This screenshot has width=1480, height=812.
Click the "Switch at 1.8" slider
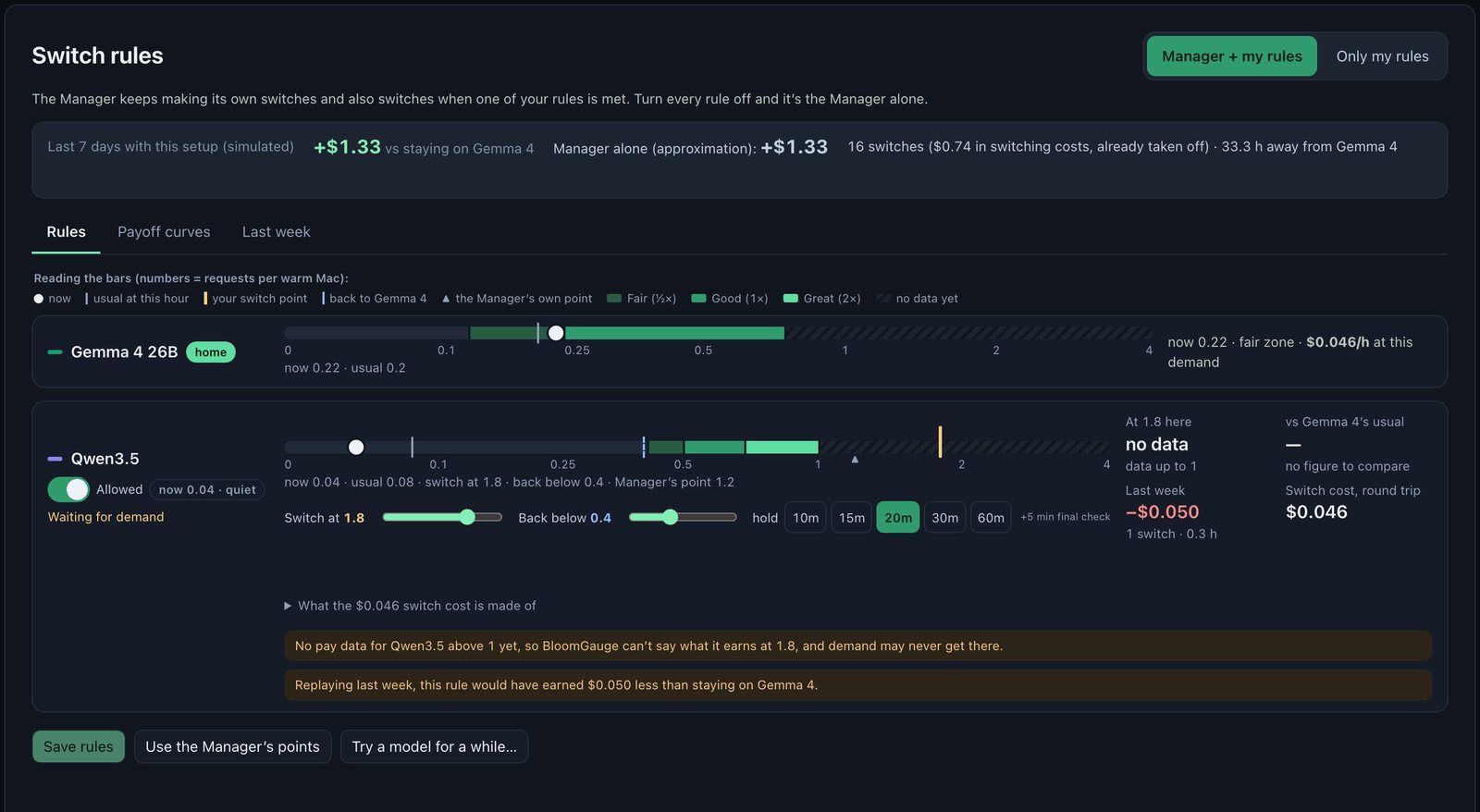pyautogui.click(x=442, y=517)
